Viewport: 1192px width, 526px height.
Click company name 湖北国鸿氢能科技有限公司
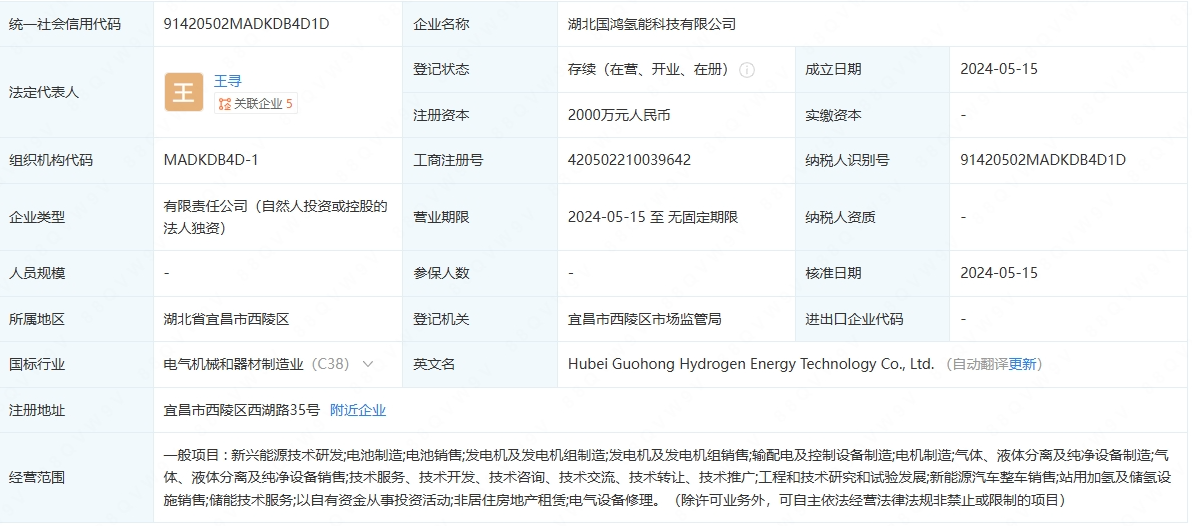point(651,24)
